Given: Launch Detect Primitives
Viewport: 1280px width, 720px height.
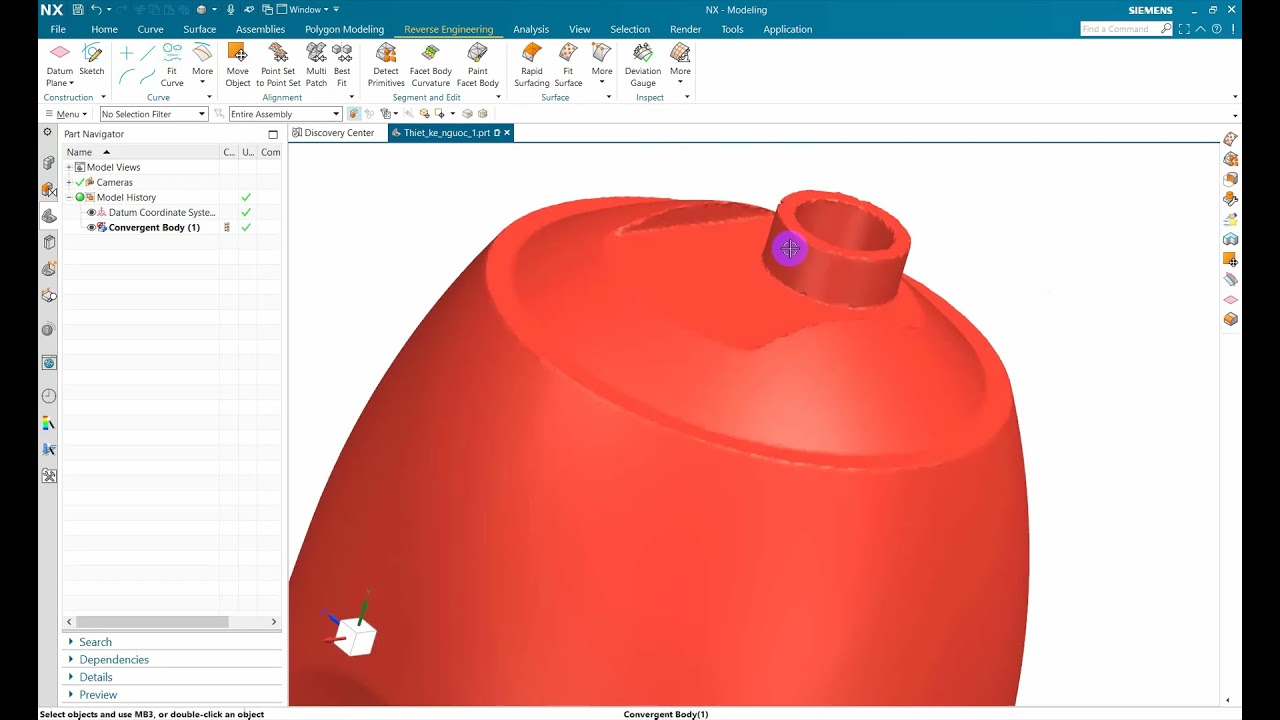Looking at the screenshot, I should 386,64.
